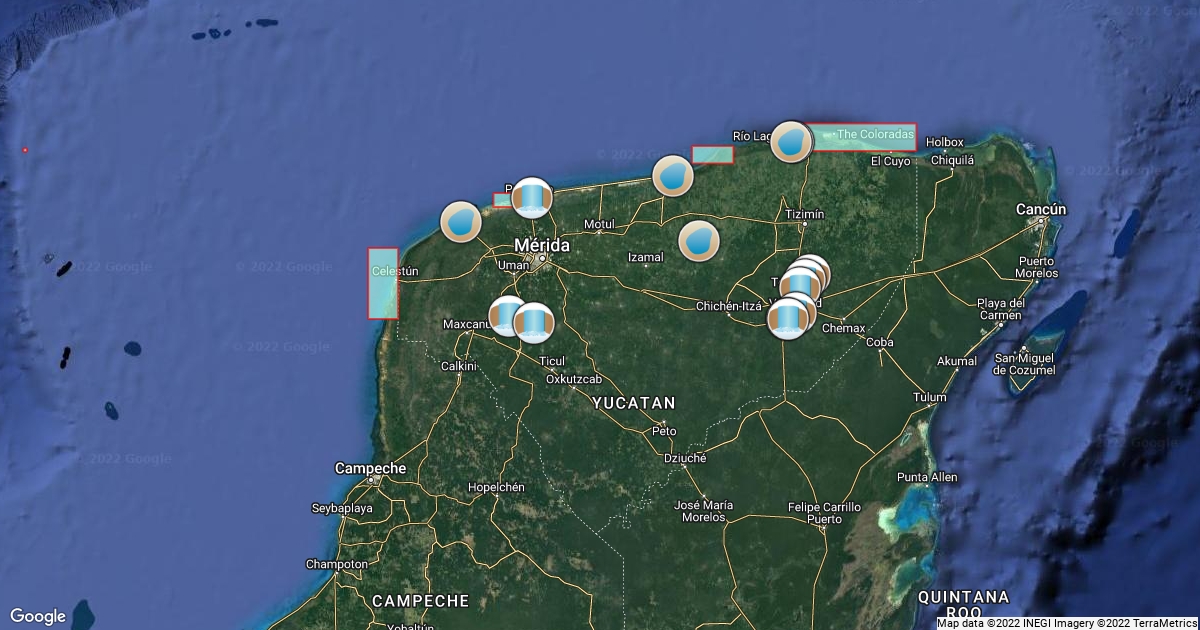Click the water drop marker at Río Lagartos
Viewport: 1200px width, 630px height.
[791, 142]
